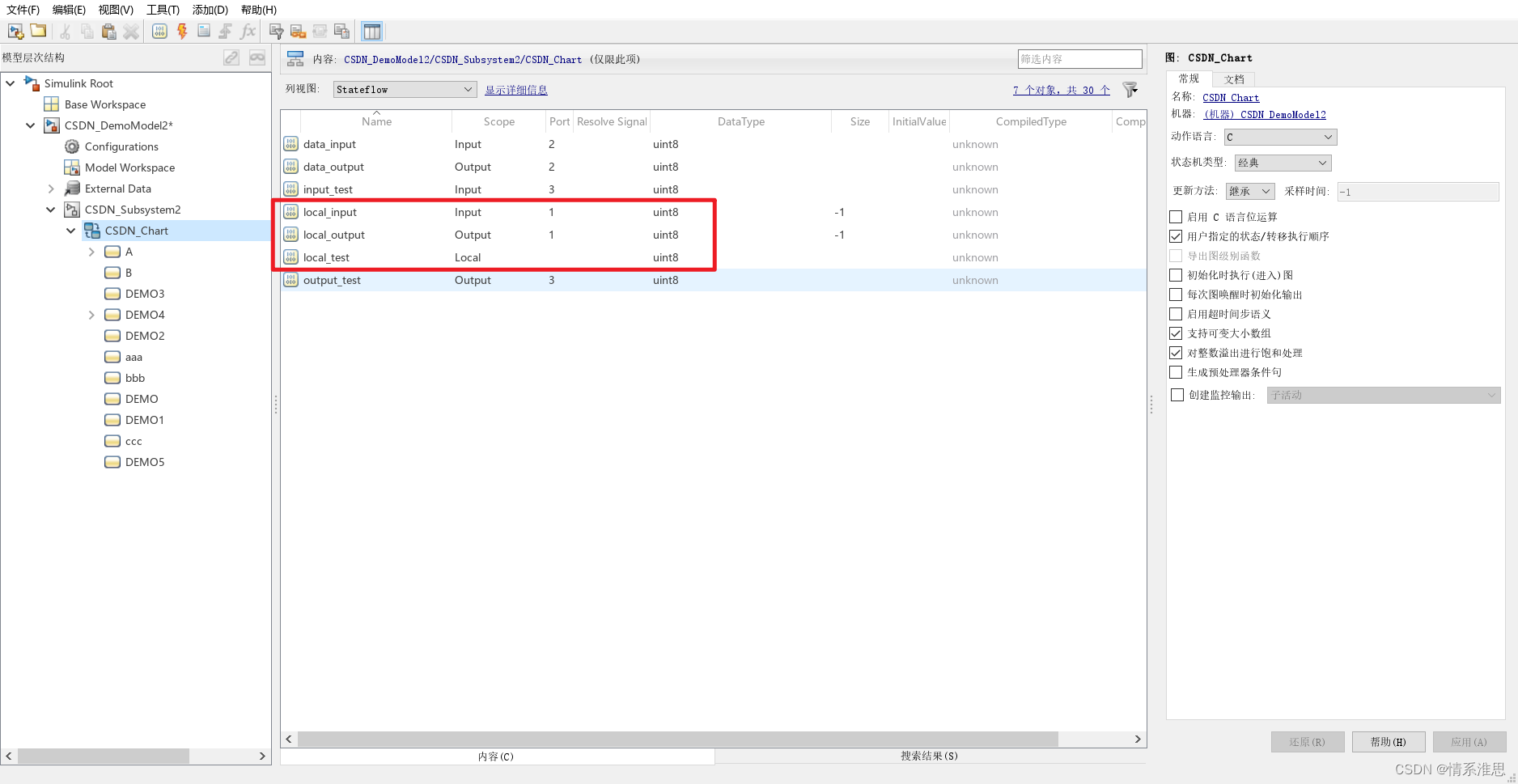Click the 7 个对象, 共 30 个 link
The image size is (1518, 784).
pos(1062,90)
